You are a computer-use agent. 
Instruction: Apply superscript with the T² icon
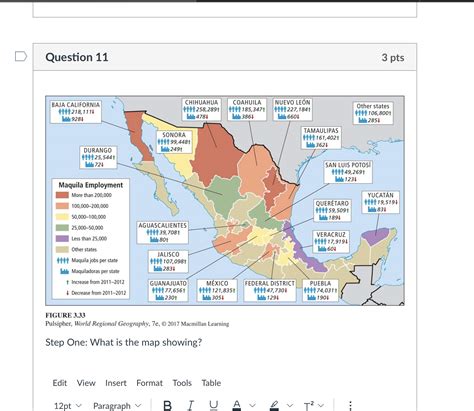(309, 406)
